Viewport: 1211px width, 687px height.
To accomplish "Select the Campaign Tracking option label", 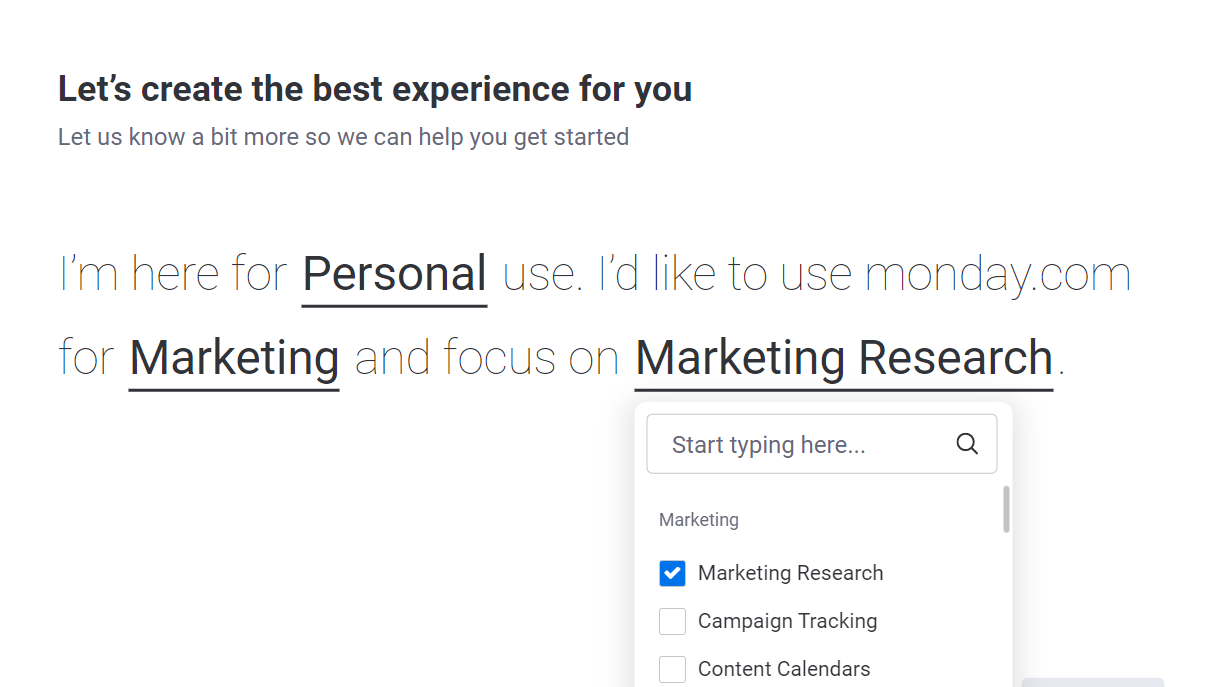I will [x=787, y=621].
